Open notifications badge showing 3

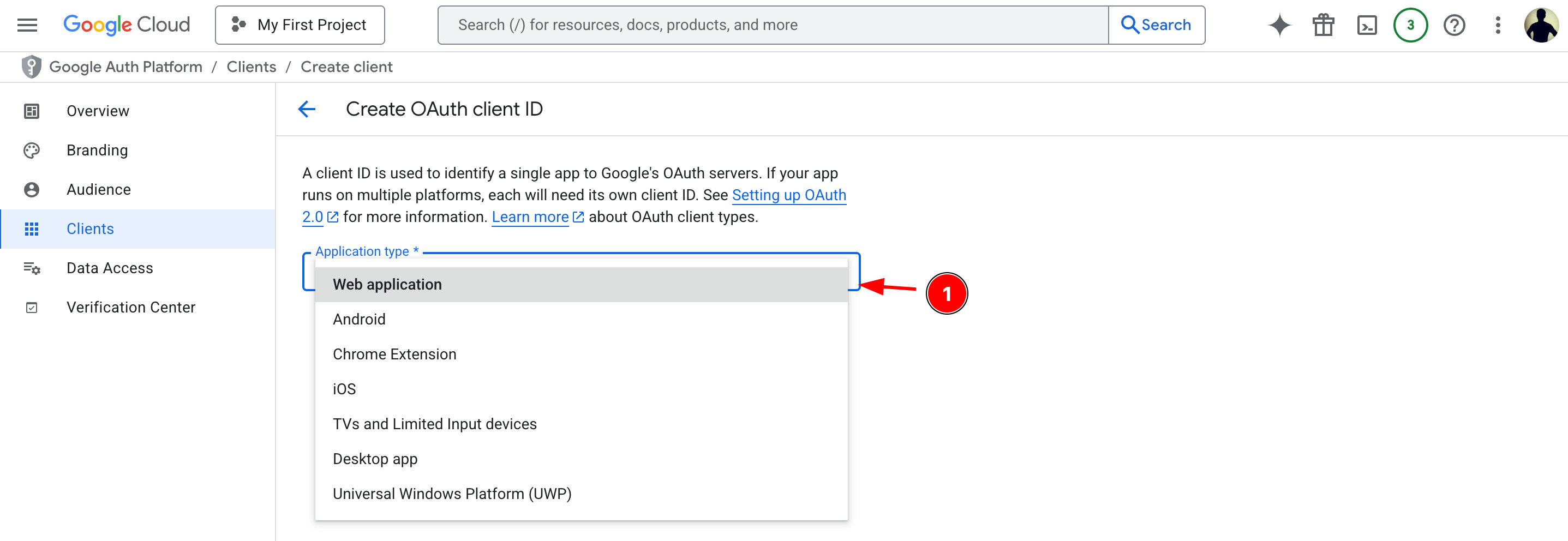click(1410, 25)
